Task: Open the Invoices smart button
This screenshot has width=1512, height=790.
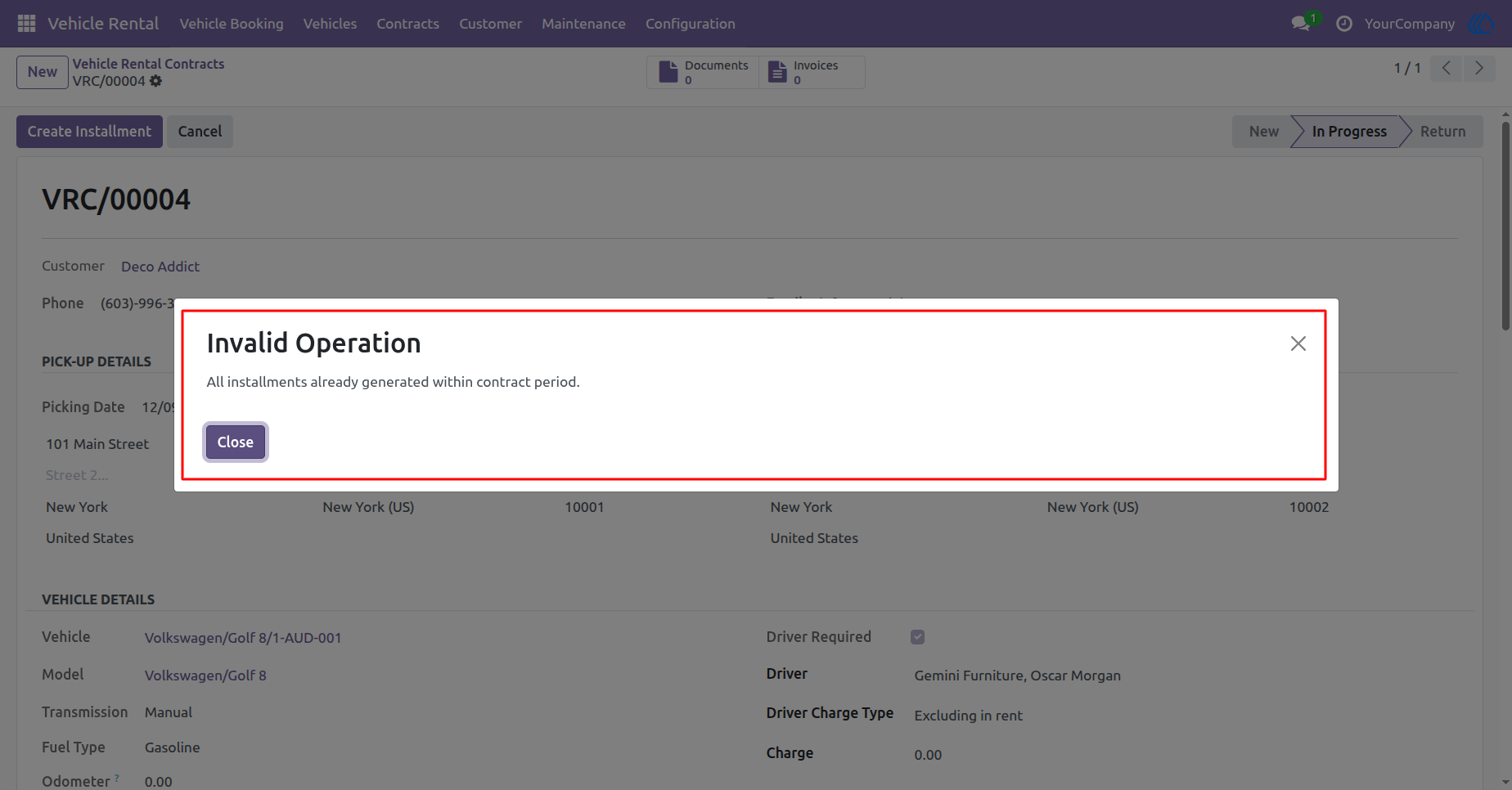Action: [x=812, y=72]
